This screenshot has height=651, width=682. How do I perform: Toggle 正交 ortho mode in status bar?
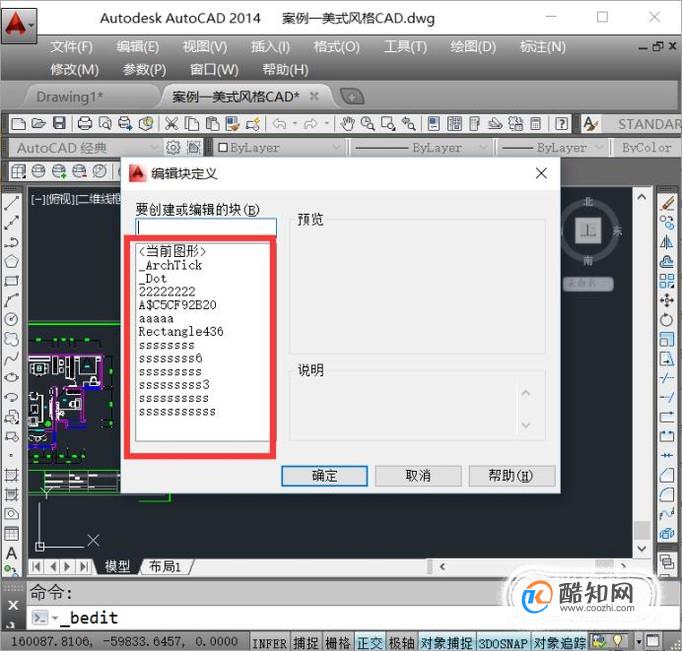pyautogui.click(x=370, y=643)
